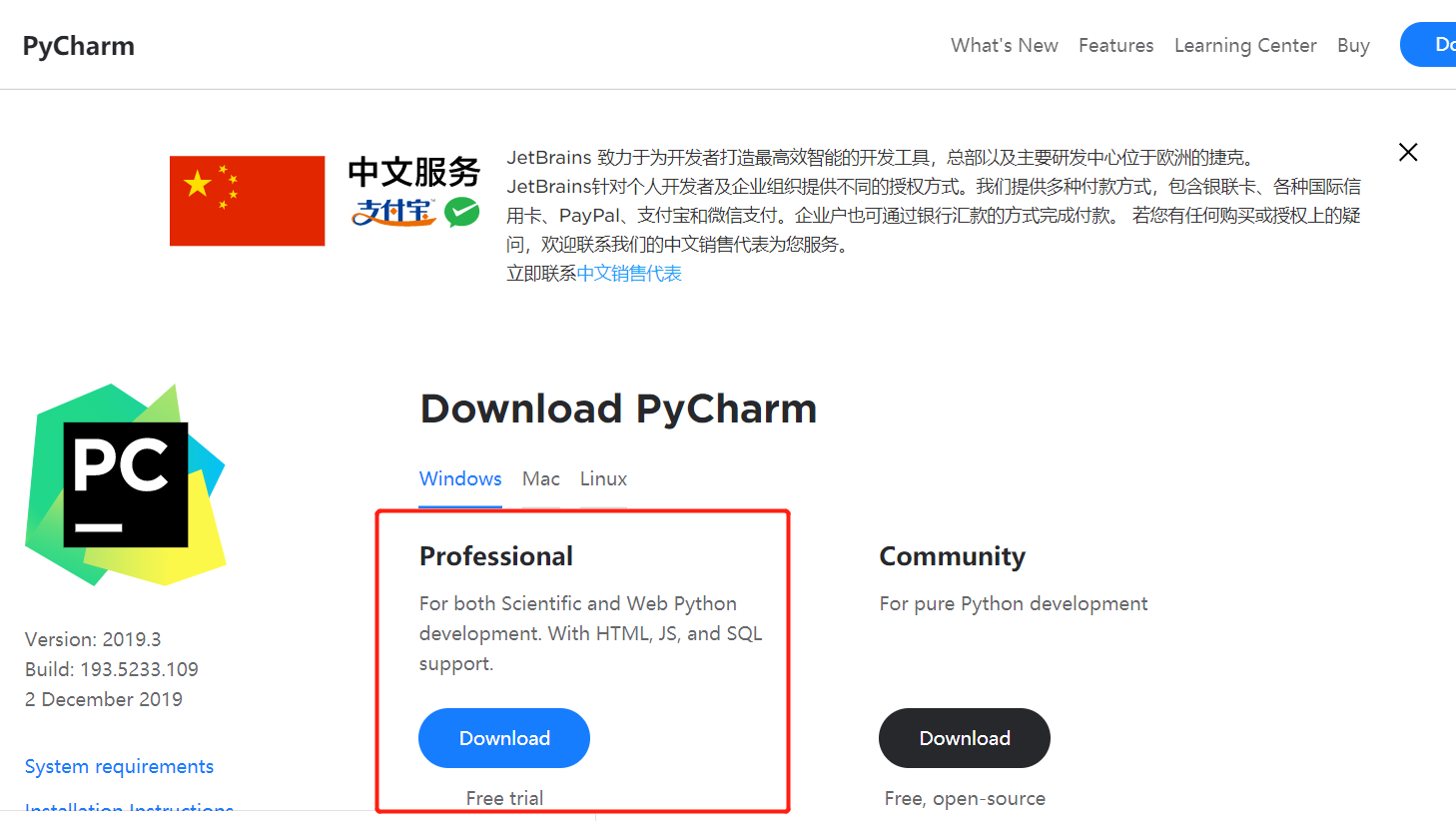The height and width of the screenshot is (821, 1456).
Task: Open the What's New page
Action: [1005, 45]
